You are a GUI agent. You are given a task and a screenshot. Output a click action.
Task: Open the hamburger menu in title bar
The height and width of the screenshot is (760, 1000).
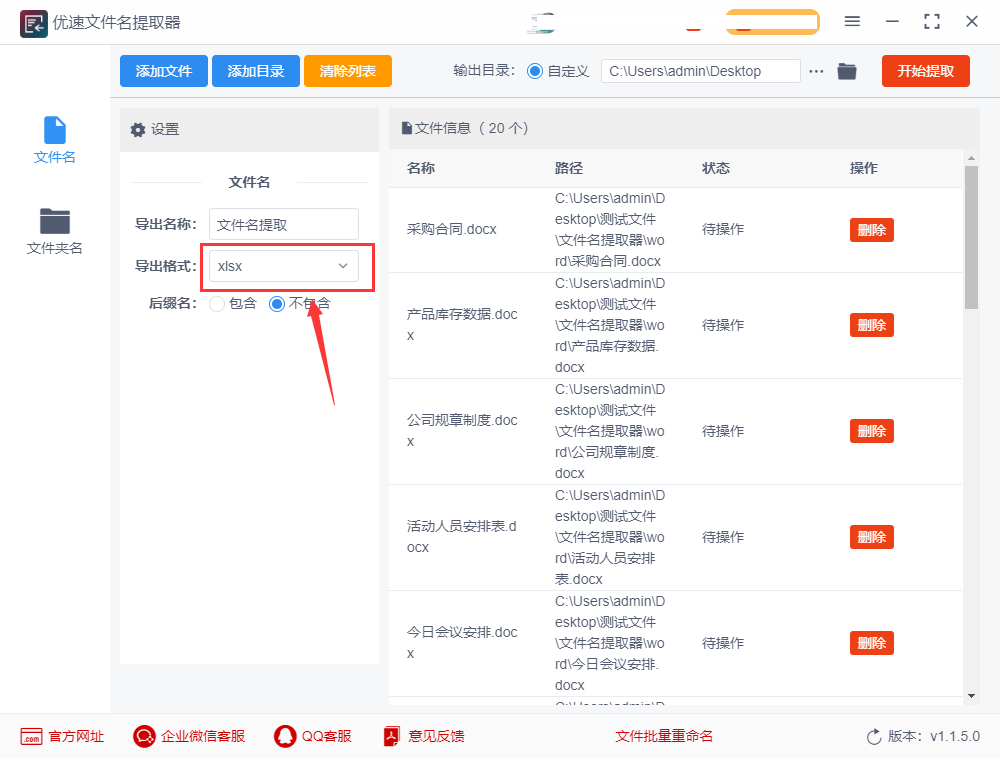point(852,22)
